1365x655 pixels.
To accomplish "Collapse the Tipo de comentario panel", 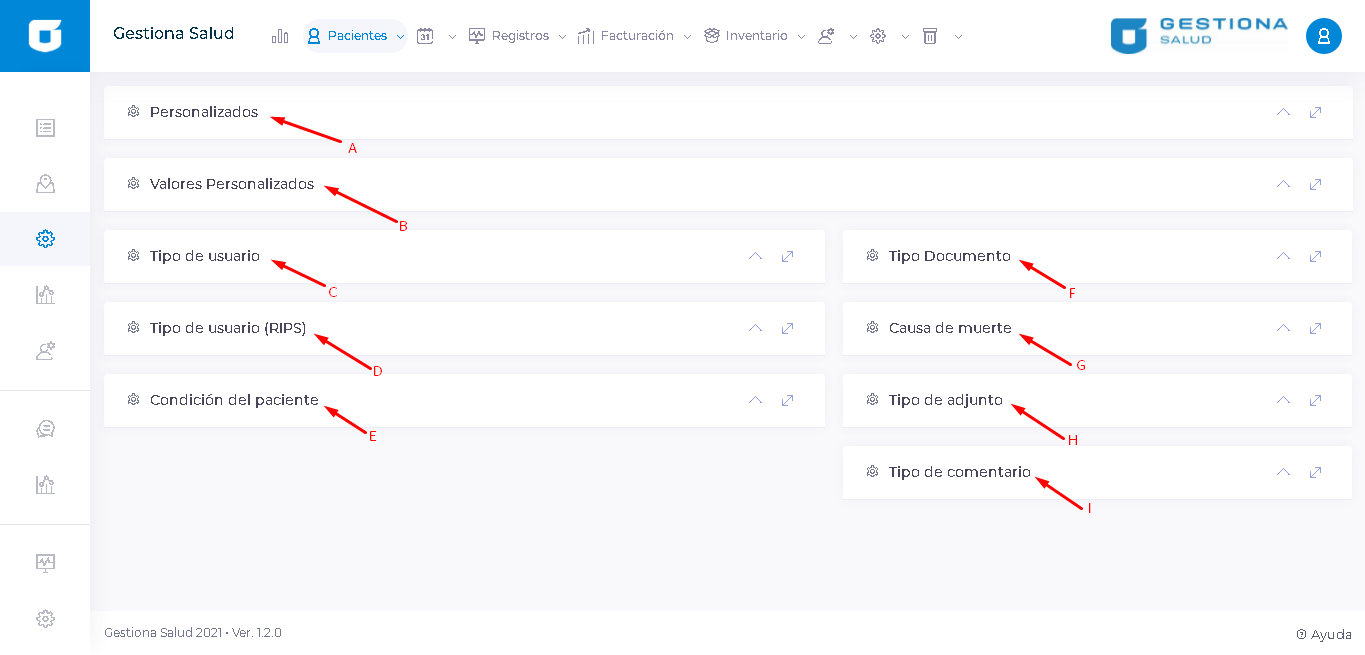I will coord(1283,472).
